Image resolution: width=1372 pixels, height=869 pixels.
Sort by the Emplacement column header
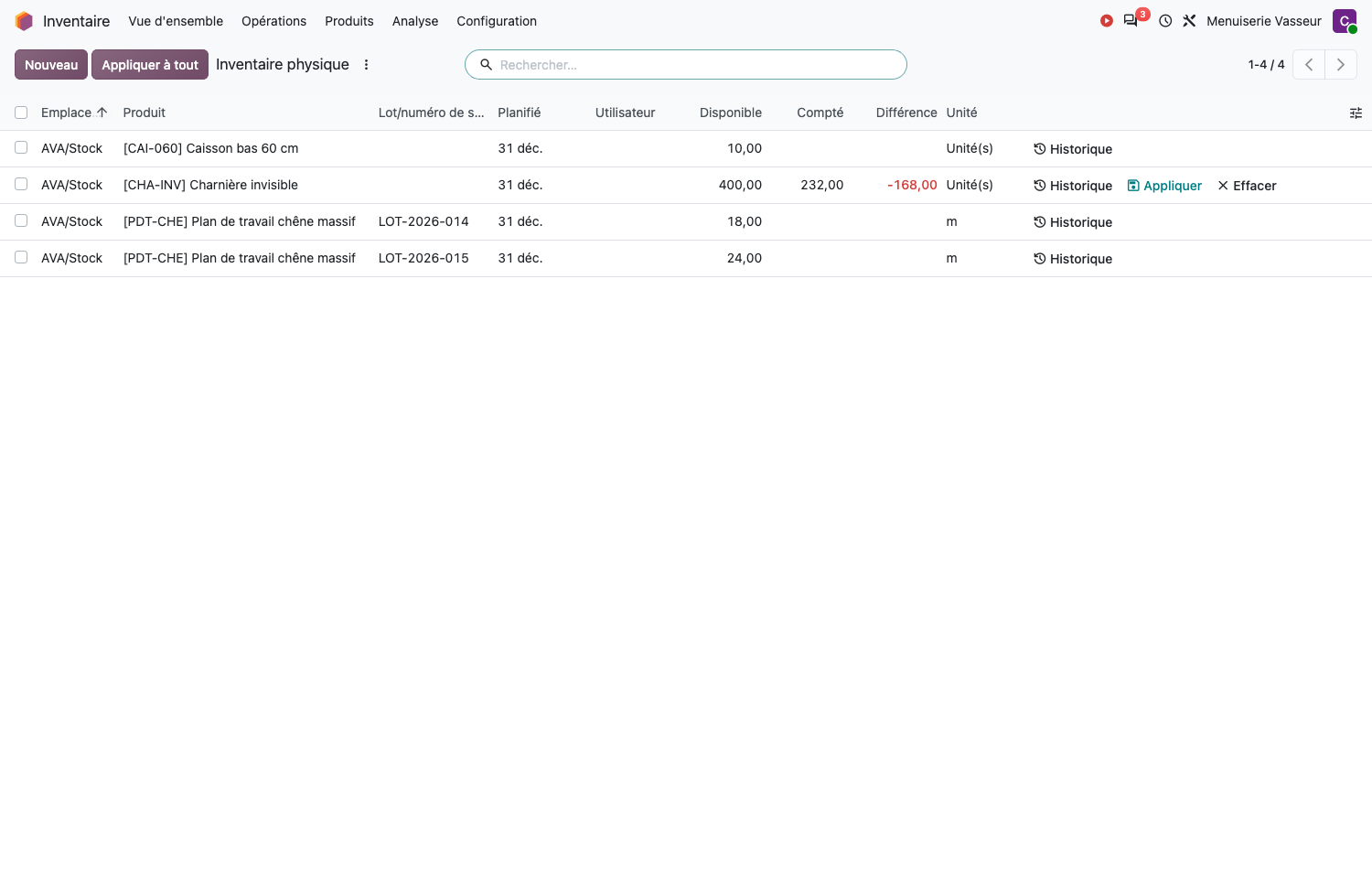74,113
